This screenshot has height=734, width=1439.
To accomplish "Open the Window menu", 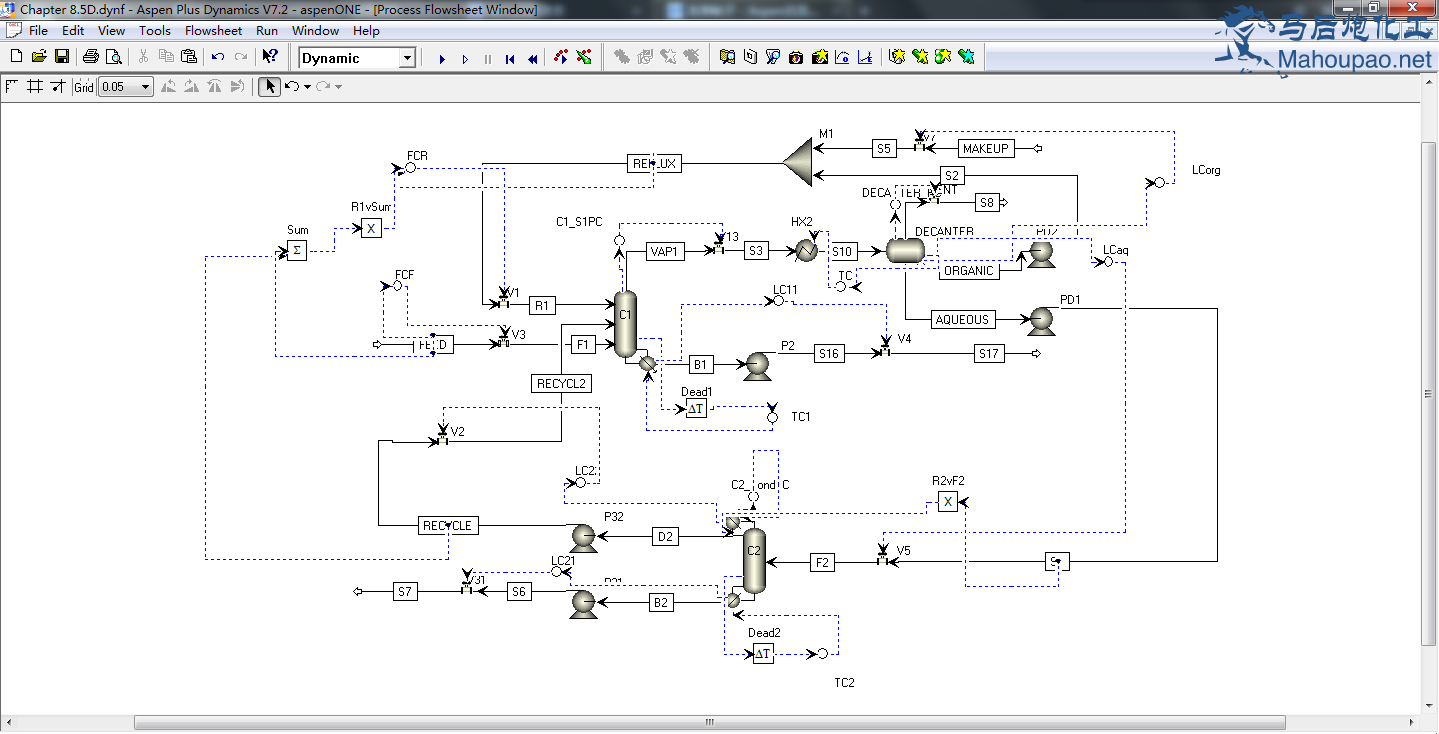I will click(x=315, y=31).
